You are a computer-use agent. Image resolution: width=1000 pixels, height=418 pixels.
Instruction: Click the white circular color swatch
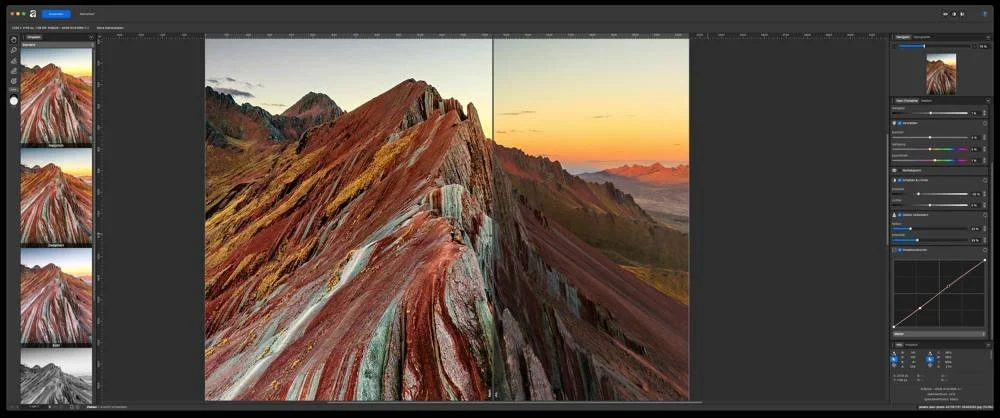[14, 101]
